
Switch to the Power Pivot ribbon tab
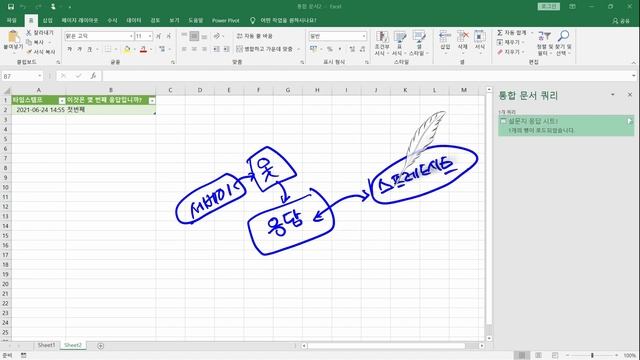tap(225, 20)
